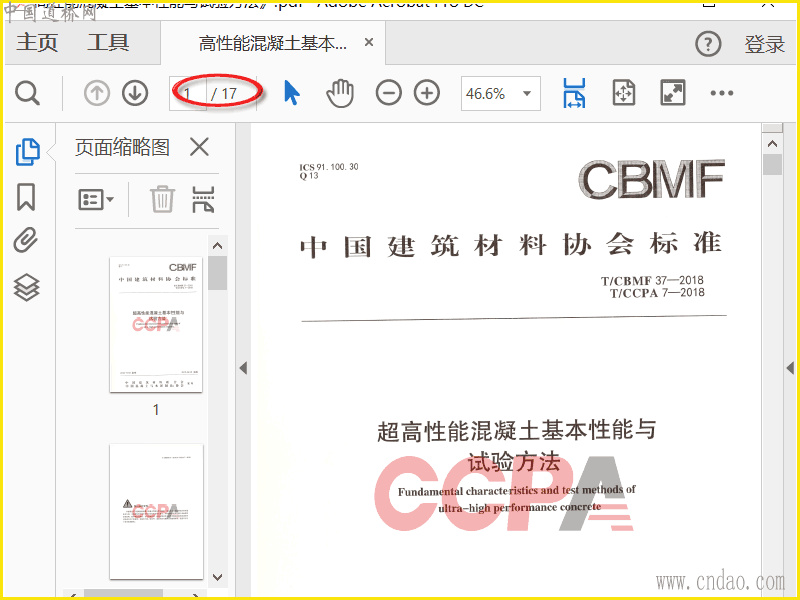Click the fit width scrolling icon
Screen dimensions: 800x600
point(574,93)
